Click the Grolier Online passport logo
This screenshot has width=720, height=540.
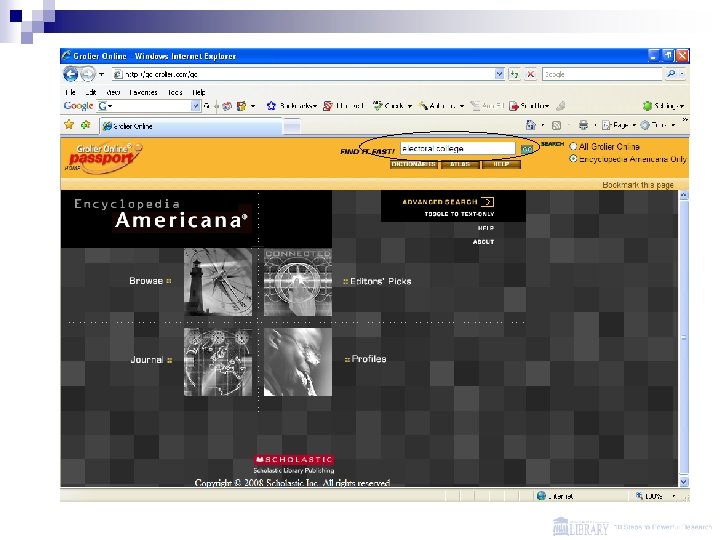click(x=104, y=158)
